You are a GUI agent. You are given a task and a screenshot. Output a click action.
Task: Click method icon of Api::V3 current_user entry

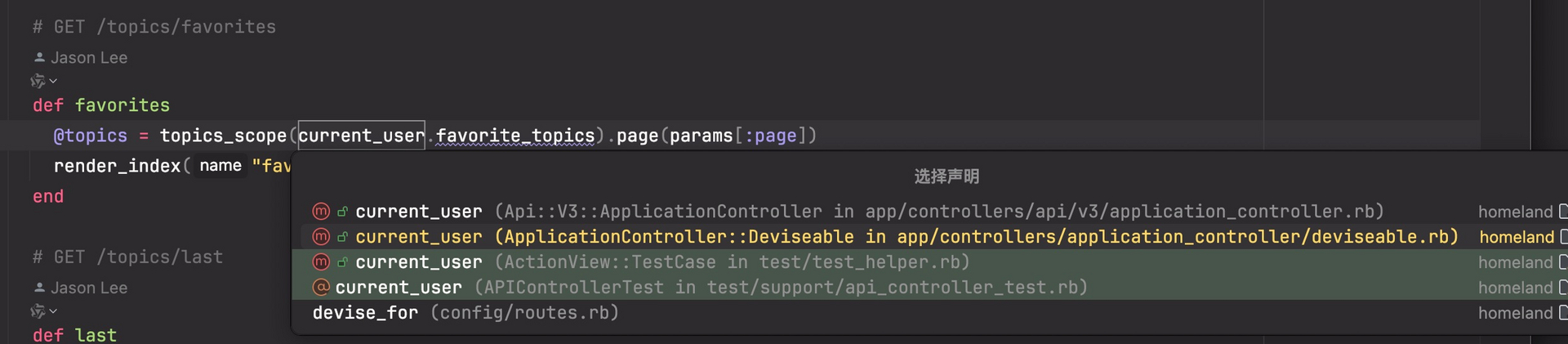tap(321, 212)
